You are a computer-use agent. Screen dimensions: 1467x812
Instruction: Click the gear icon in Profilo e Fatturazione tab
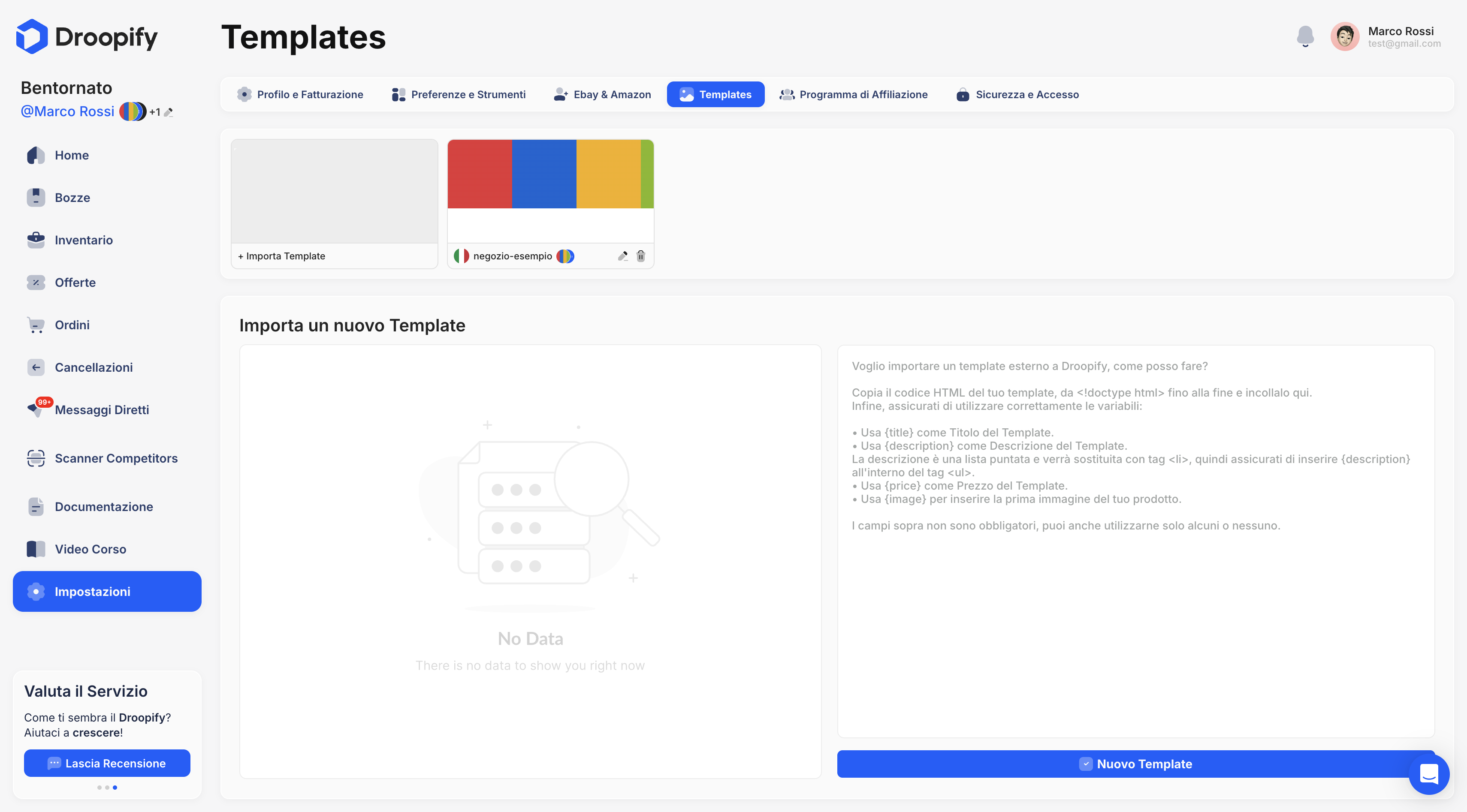(244, 94)
